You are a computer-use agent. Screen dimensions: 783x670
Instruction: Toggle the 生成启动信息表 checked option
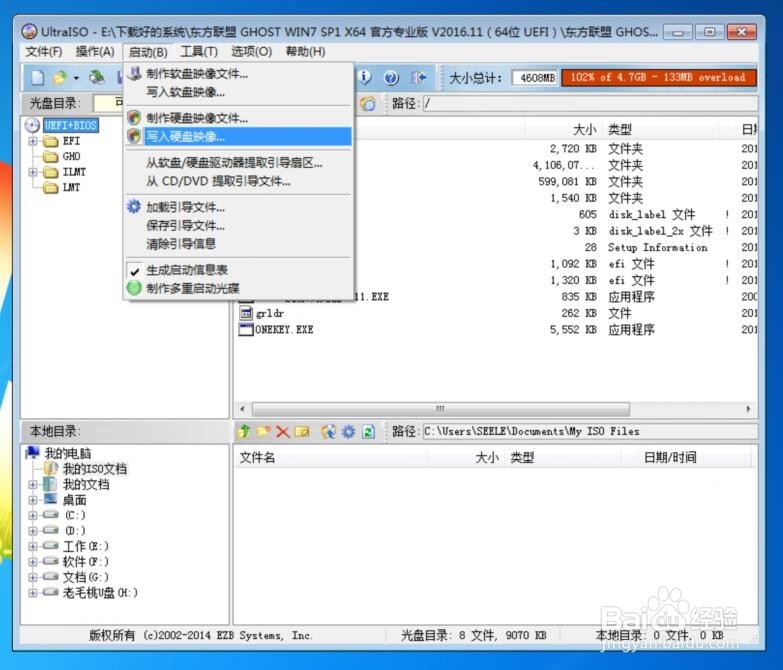pos(239,270)
